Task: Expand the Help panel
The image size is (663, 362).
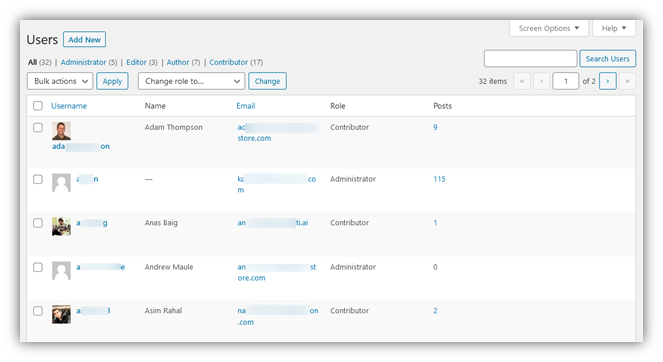Action: (614, 28)
